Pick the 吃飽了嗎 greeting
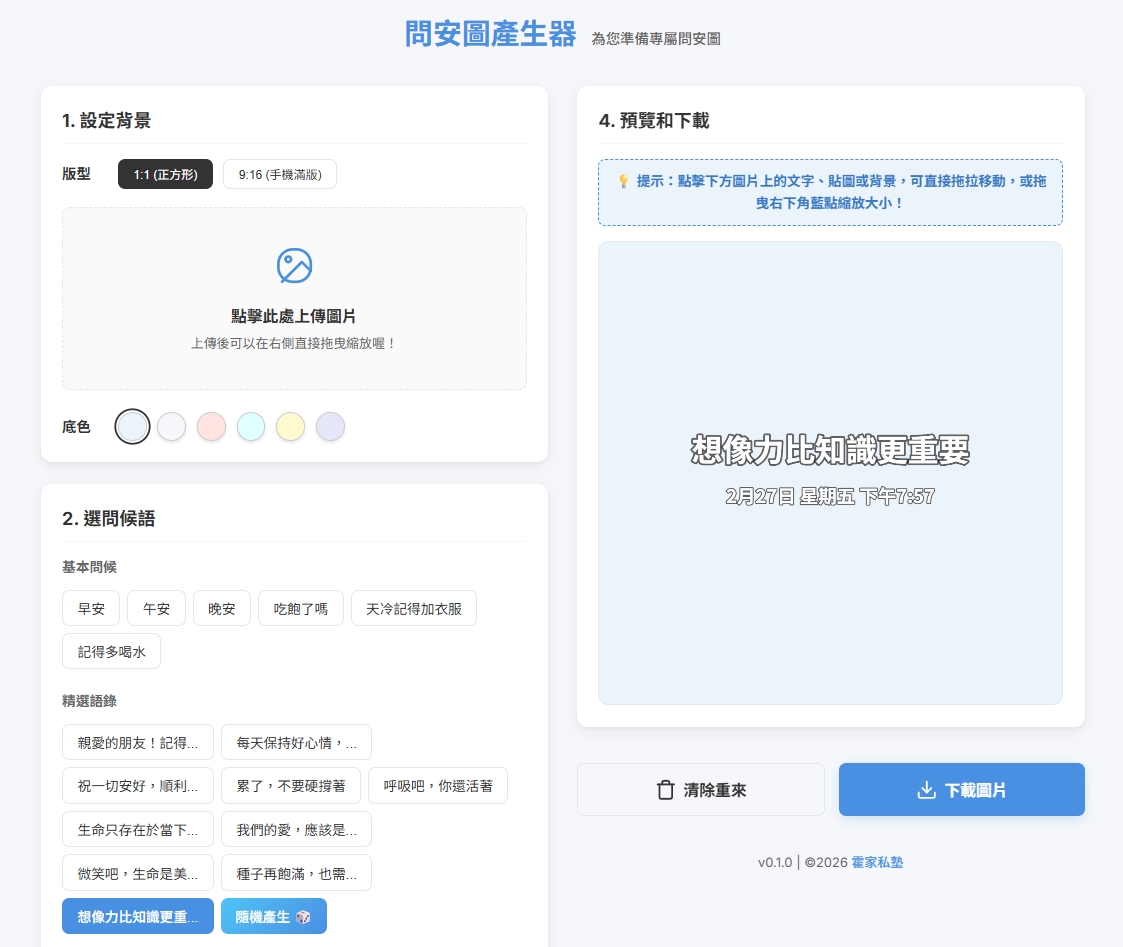The image size is (1123, 947). [300, 608]
